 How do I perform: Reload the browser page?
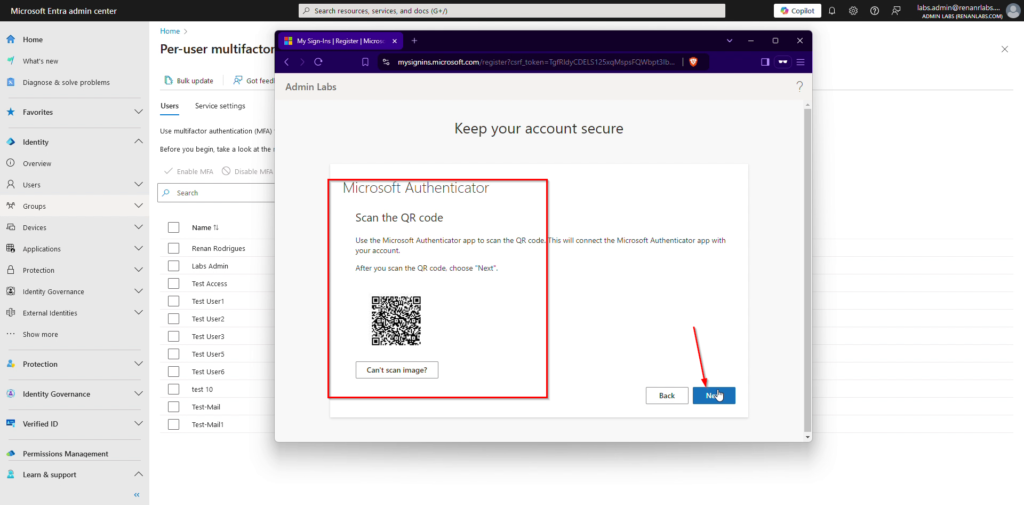click(x=319, y=62)
